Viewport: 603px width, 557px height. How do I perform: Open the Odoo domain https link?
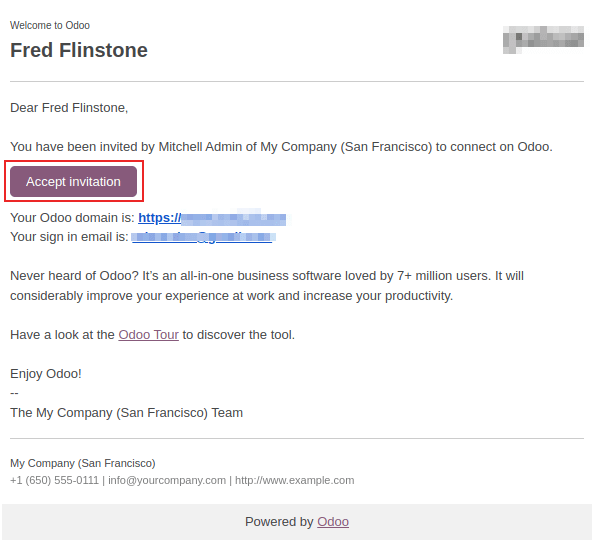[x=212, y=218]
